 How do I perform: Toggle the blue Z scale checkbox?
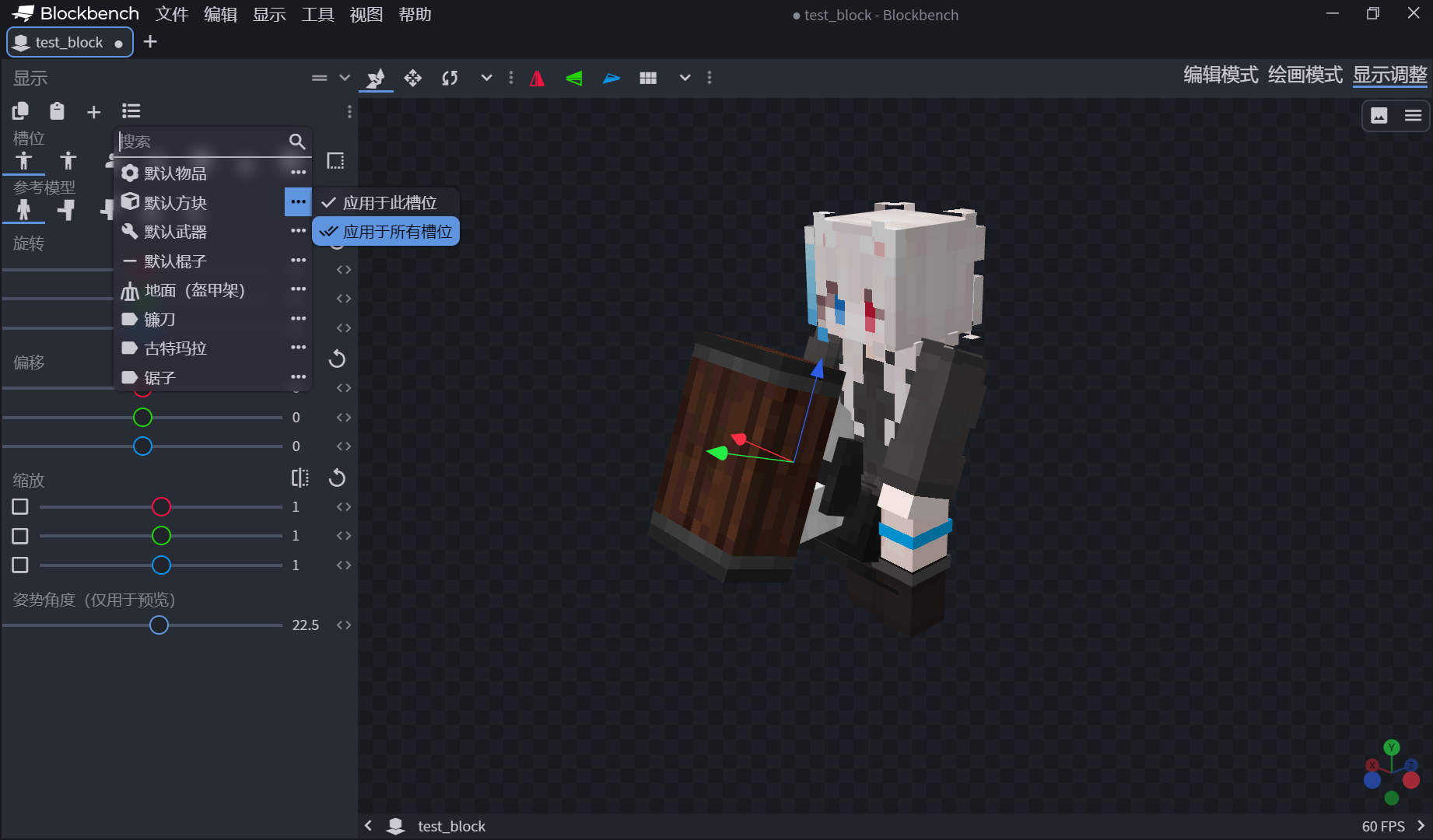(x=20, y=565)
